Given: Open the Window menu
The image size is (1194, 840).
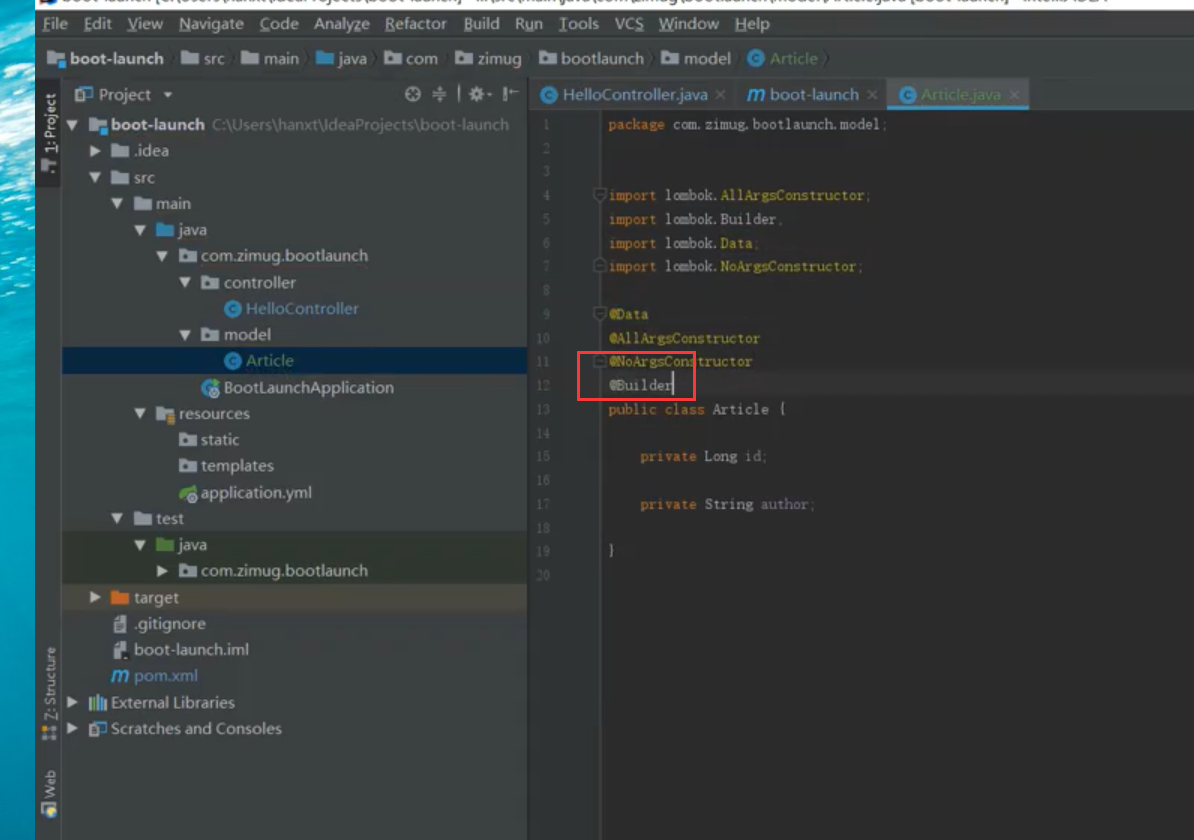Looking at the screenshot, I should click(x=688, y=24).
